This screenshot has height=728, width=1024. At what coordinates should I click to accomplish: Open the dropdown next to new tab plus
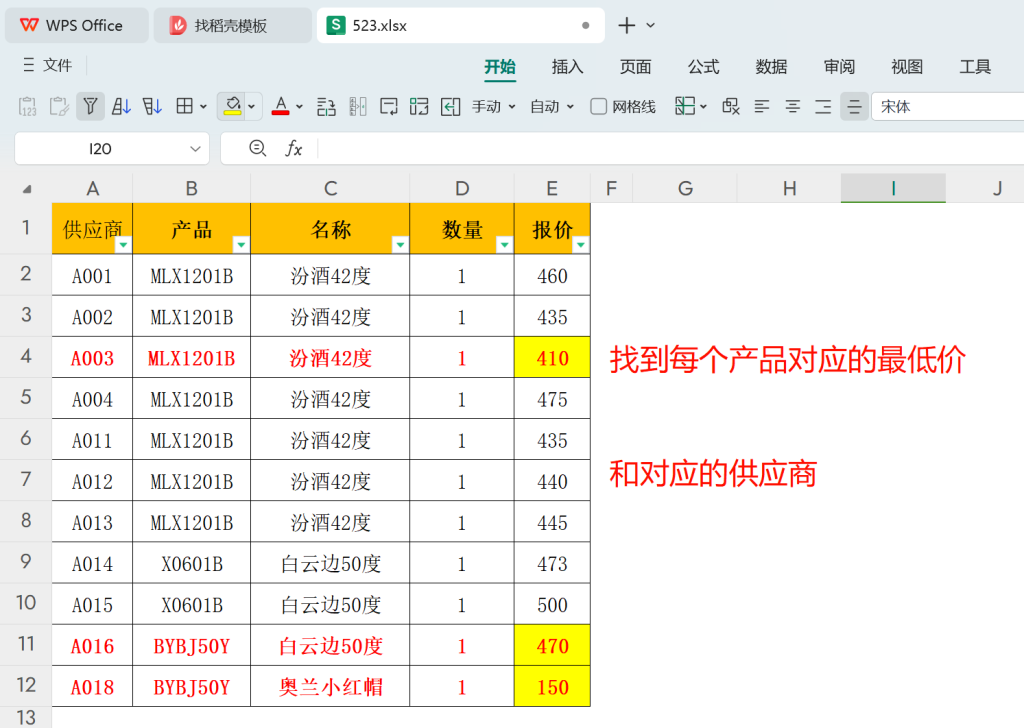tap(650, 25)
